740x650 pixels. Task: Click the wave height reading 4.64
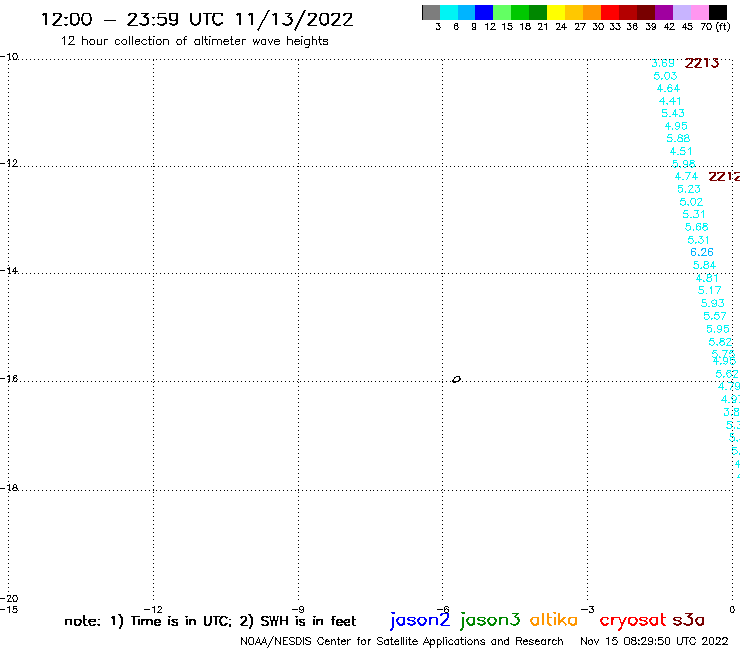[668, 88]
